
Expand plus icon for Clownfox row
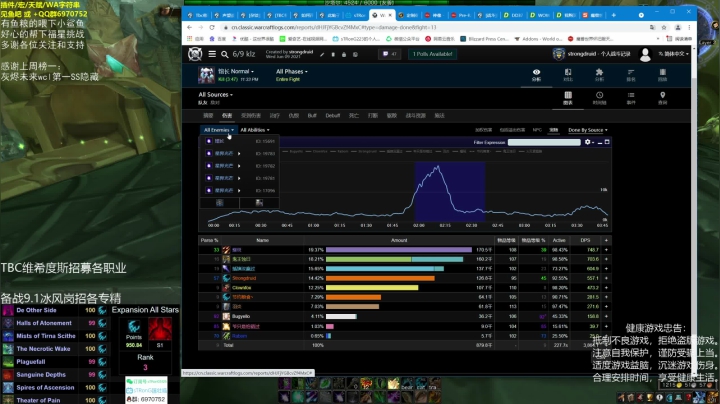pos(606,288)
